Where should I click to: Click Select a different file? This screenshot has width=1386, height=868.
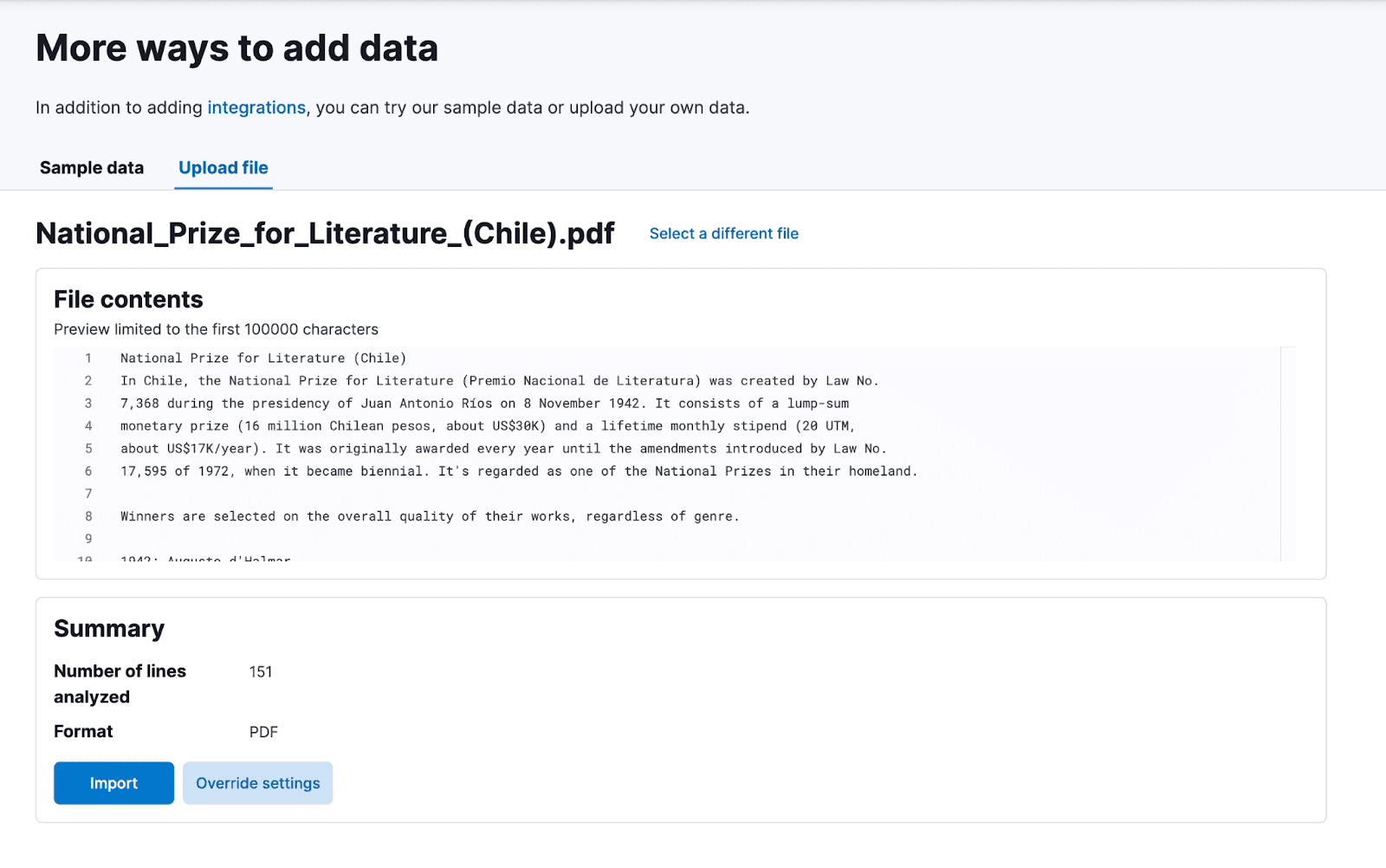click(x=724, y=233)
